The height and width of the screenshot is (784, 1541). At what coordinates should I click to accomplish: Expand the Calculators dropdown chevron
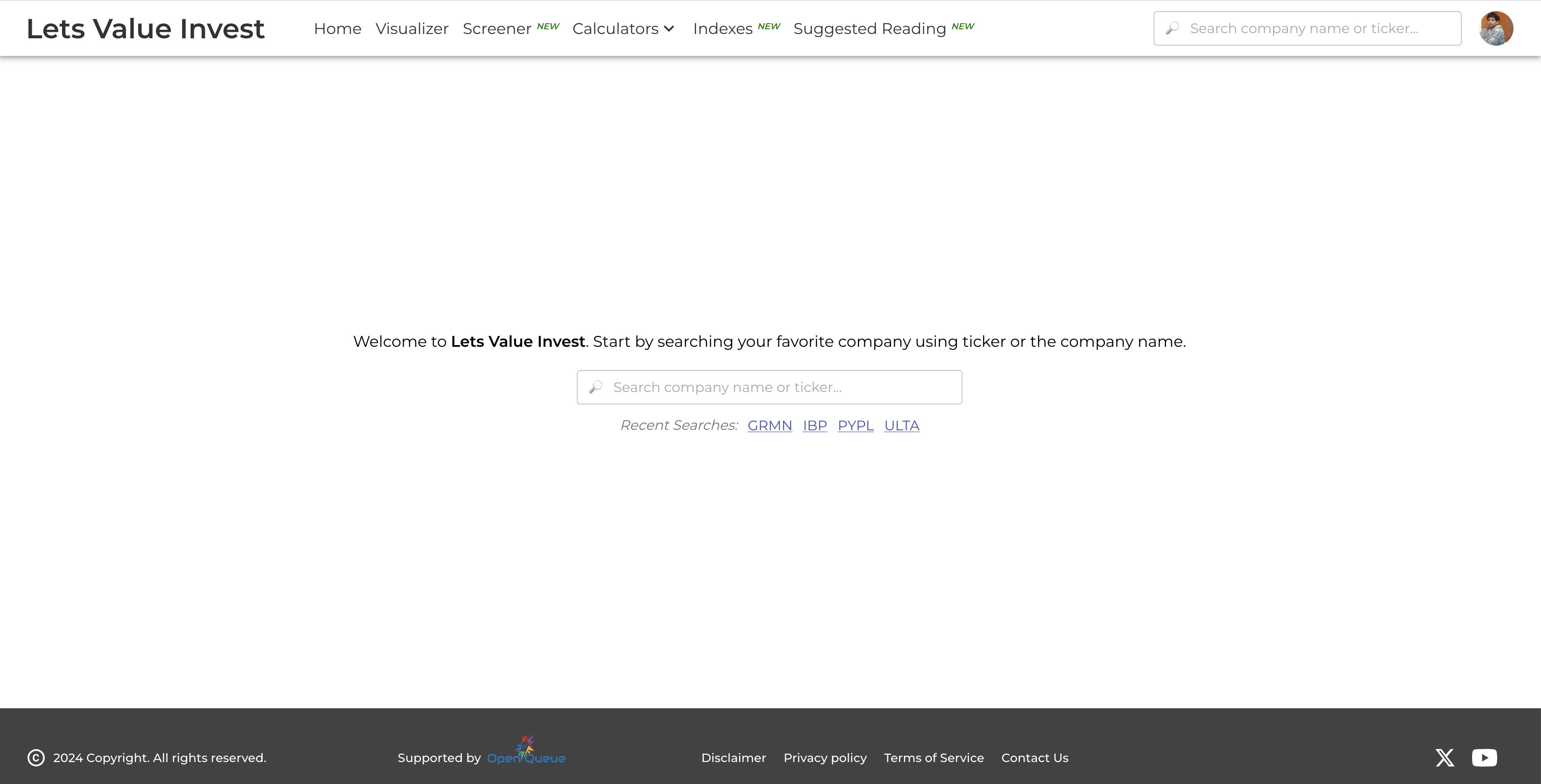pos(669,29)
